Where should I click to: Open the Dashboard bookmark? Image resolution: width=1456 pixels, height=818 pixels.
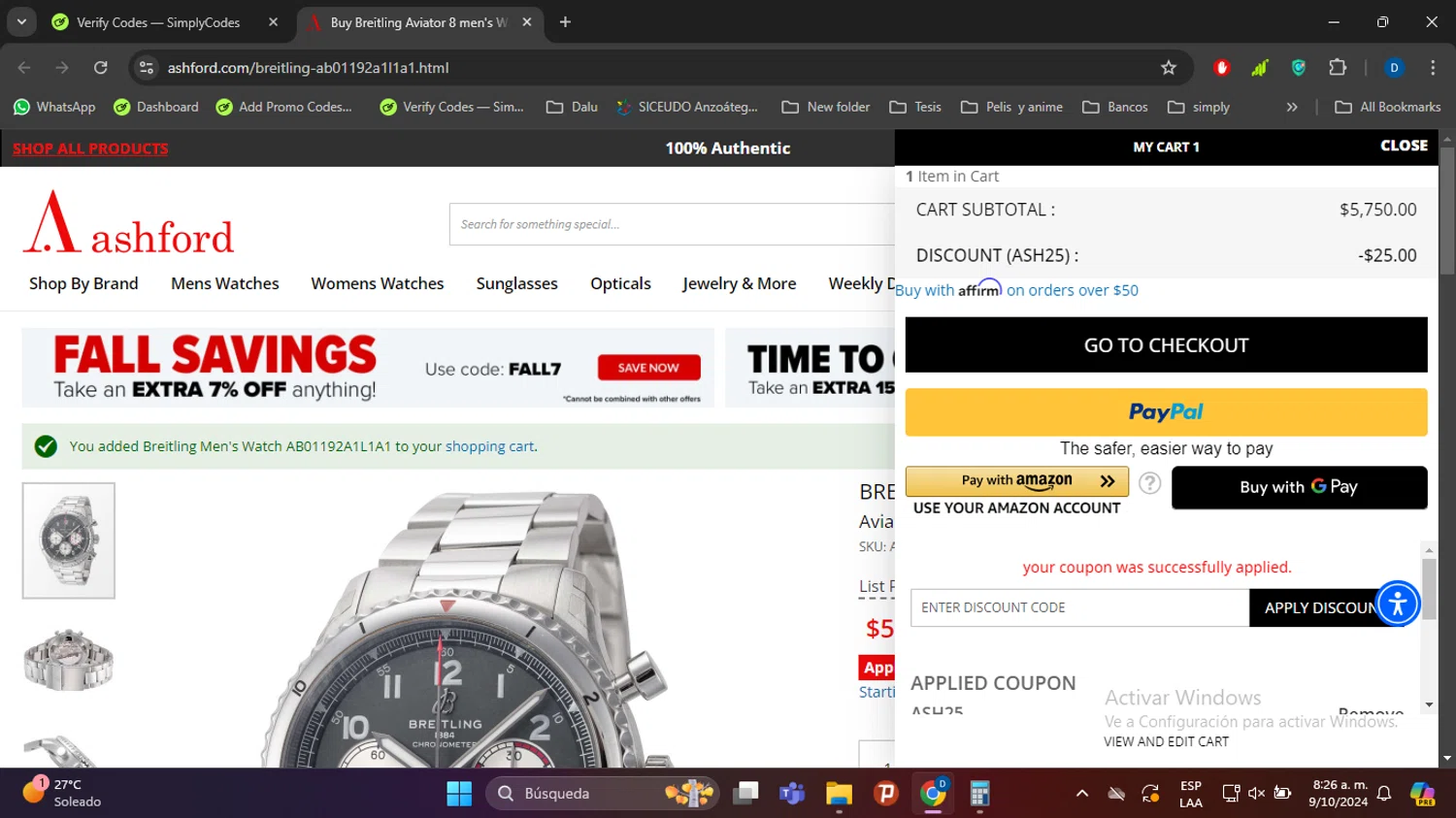[x=156, y=107]
